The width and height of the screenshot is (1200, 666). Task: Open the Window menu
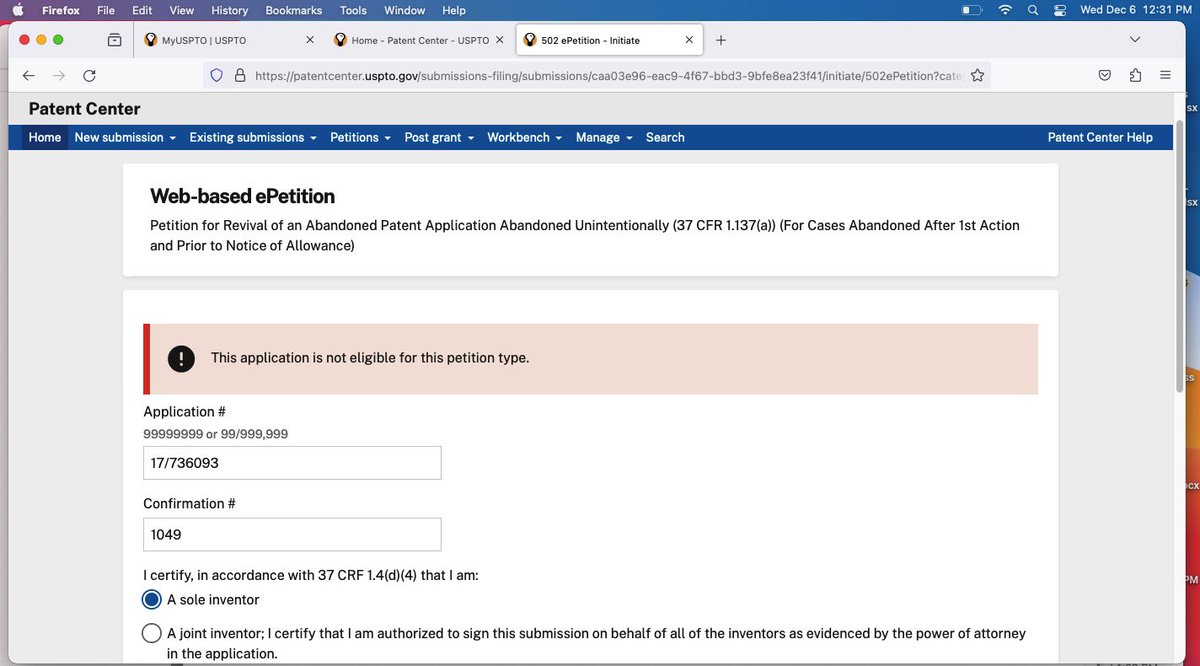[405, 10]
